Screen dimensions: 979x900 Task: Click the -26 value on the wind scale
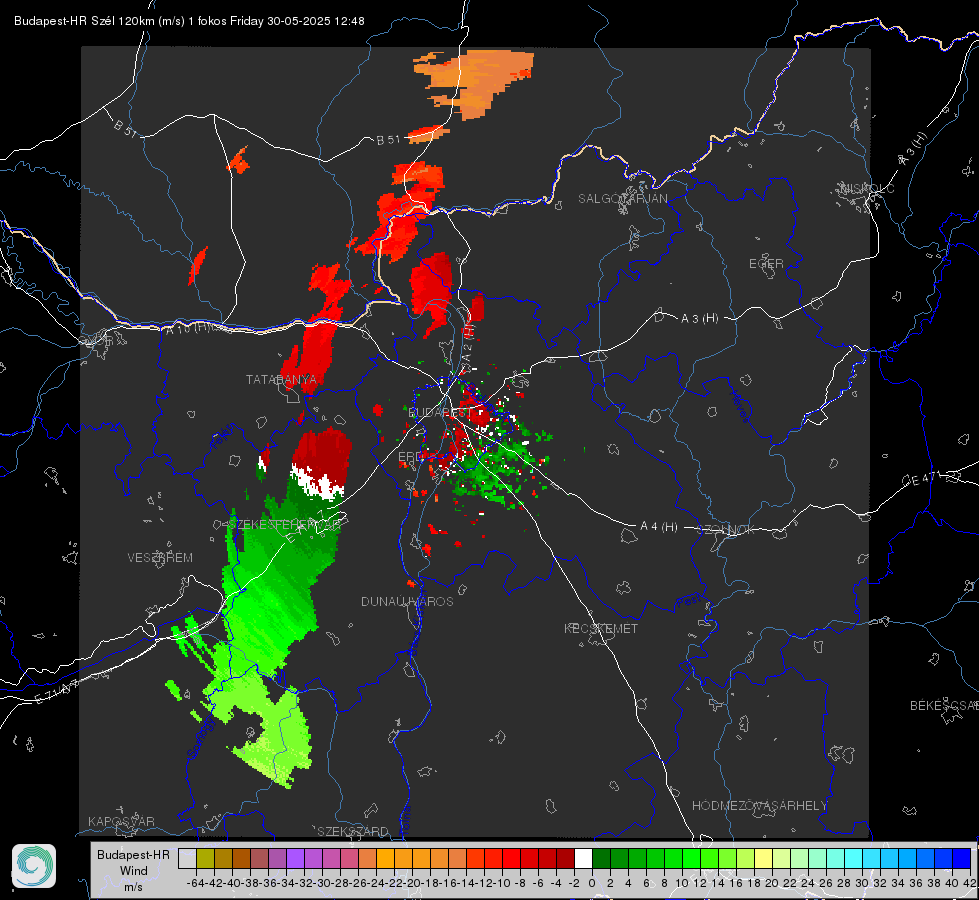[x=358, y=883]
